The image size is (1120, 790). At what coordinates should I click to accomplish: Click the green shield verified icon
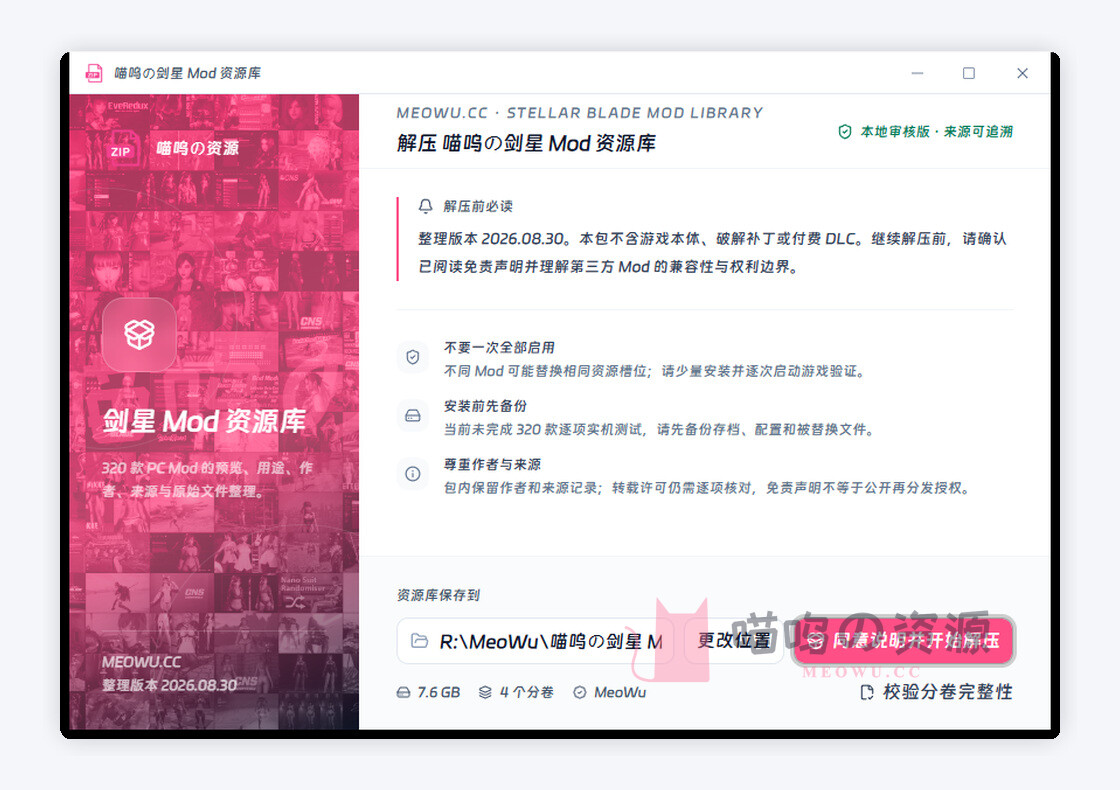(844, 131)
